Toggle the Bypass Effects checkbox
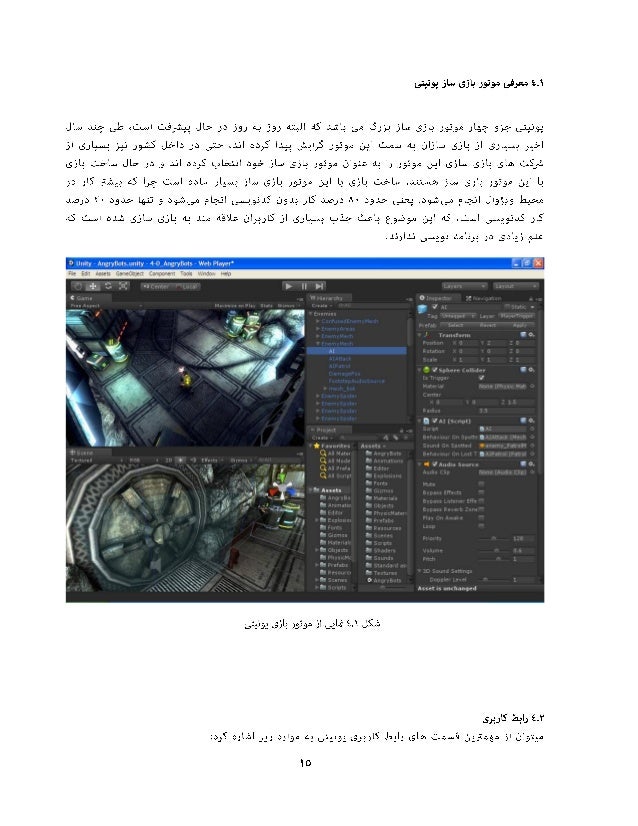Image resolution: width=638 pixels, height=826 pixels. point(481,493)
